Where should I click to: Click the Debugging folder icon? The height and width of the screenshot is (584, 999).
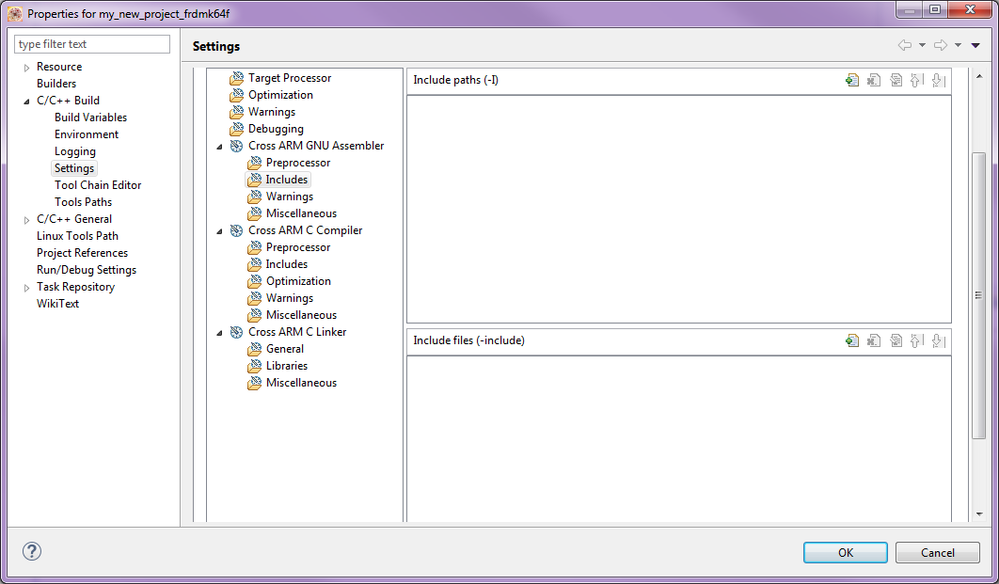coord(236,129)
